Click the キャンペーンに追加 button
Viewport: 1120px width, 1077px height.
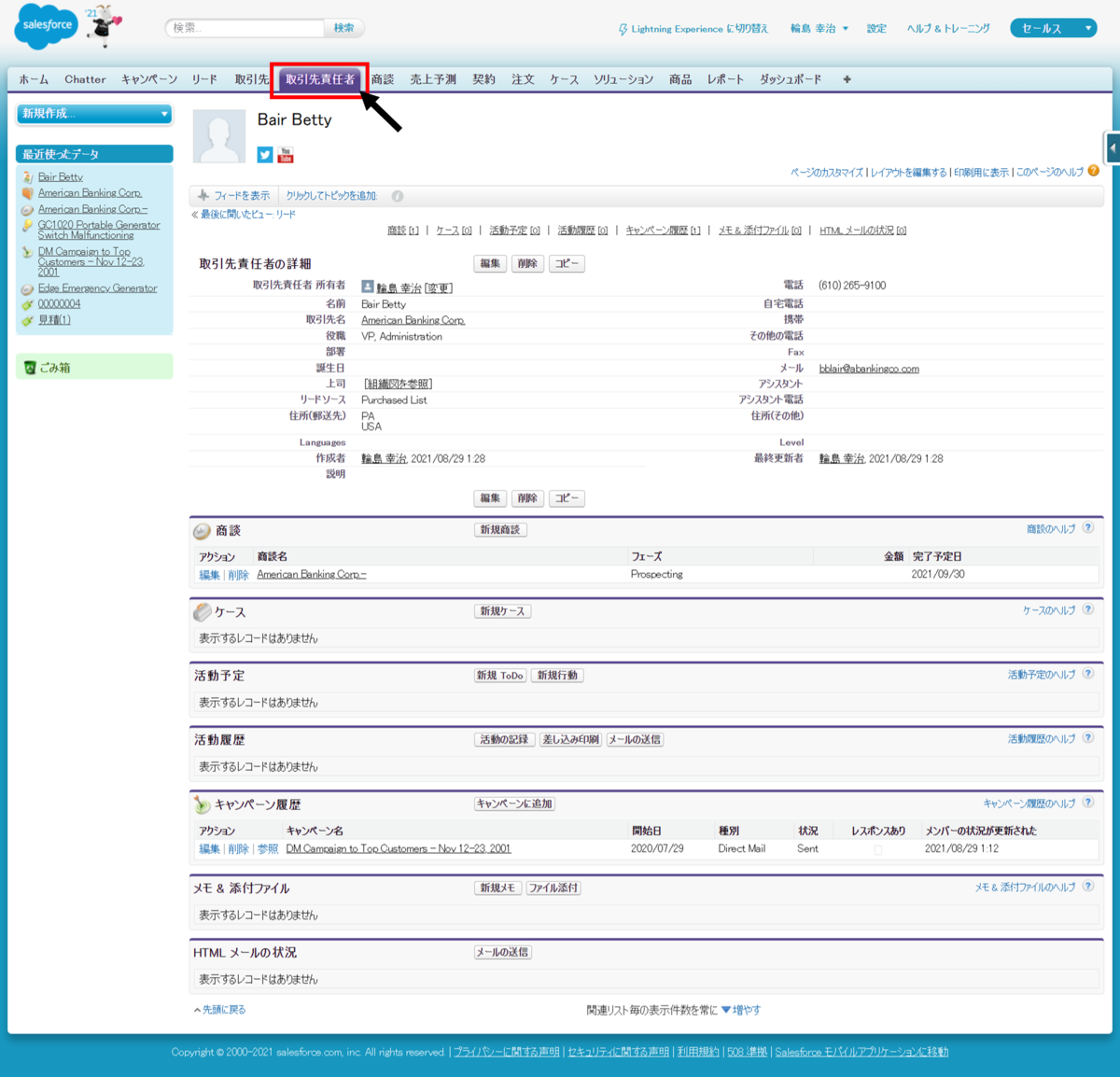pyautogui.click(x=515, y=804)
